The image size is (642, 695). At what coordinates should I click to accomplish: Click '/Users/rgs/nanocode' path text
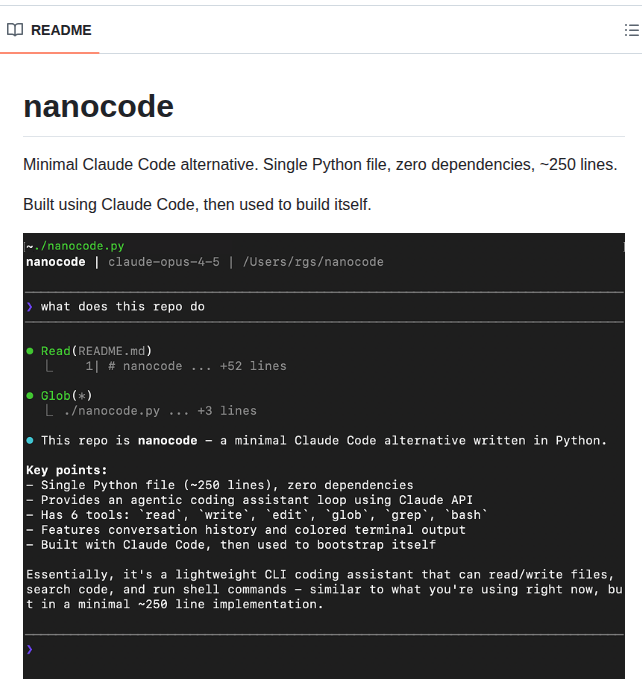[313, 262]
